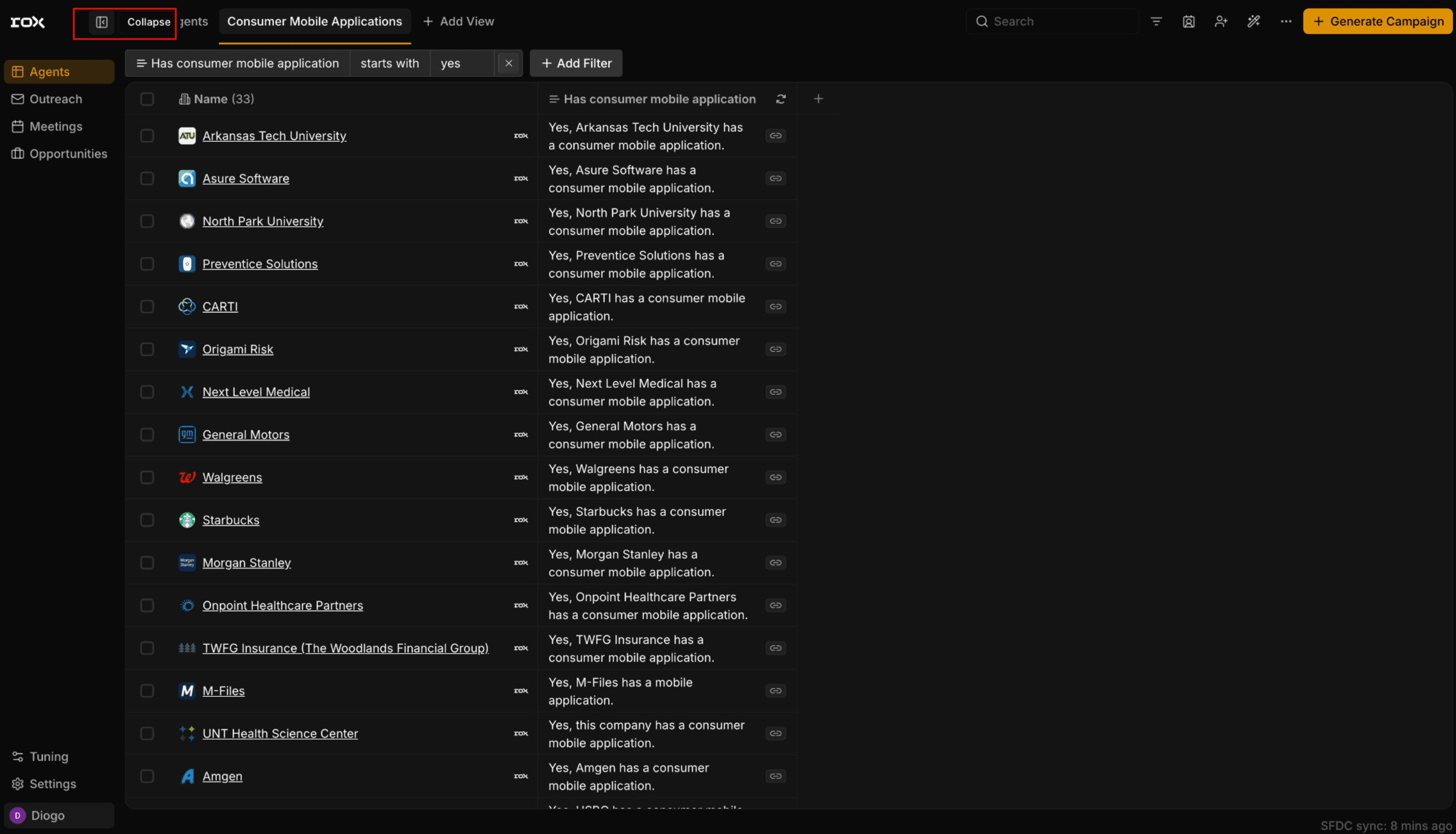Add a new column with plus icon
This screenshot has width=1456, height=834.
[818, 99]
